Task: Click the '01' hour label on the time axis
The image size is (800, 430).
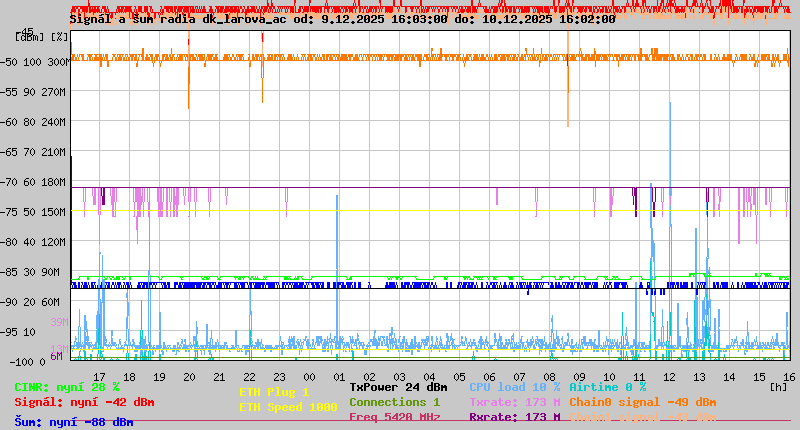Action: tap(339, 377)
